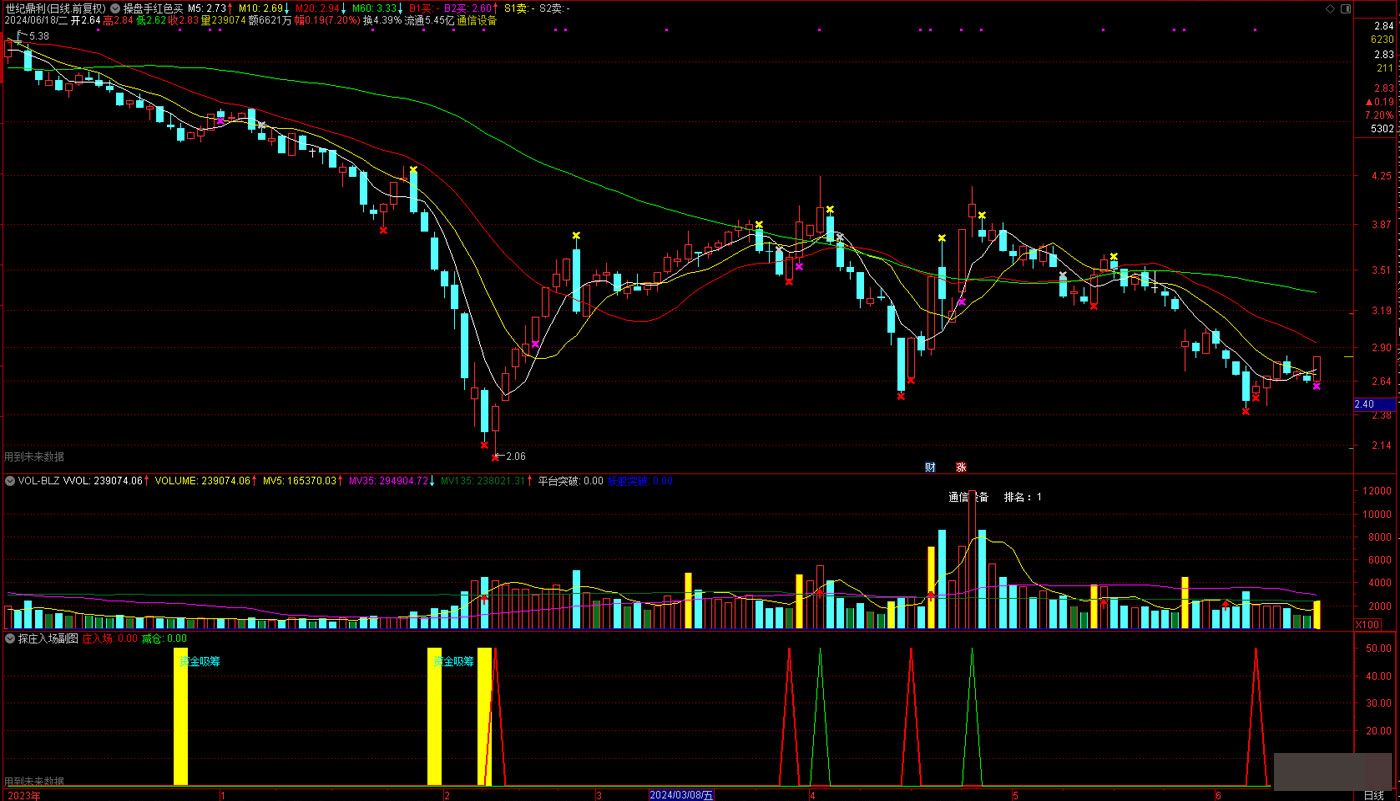
Task: Click the 用到未来数据 notice in main chart
Action: [x=34, y=456]
